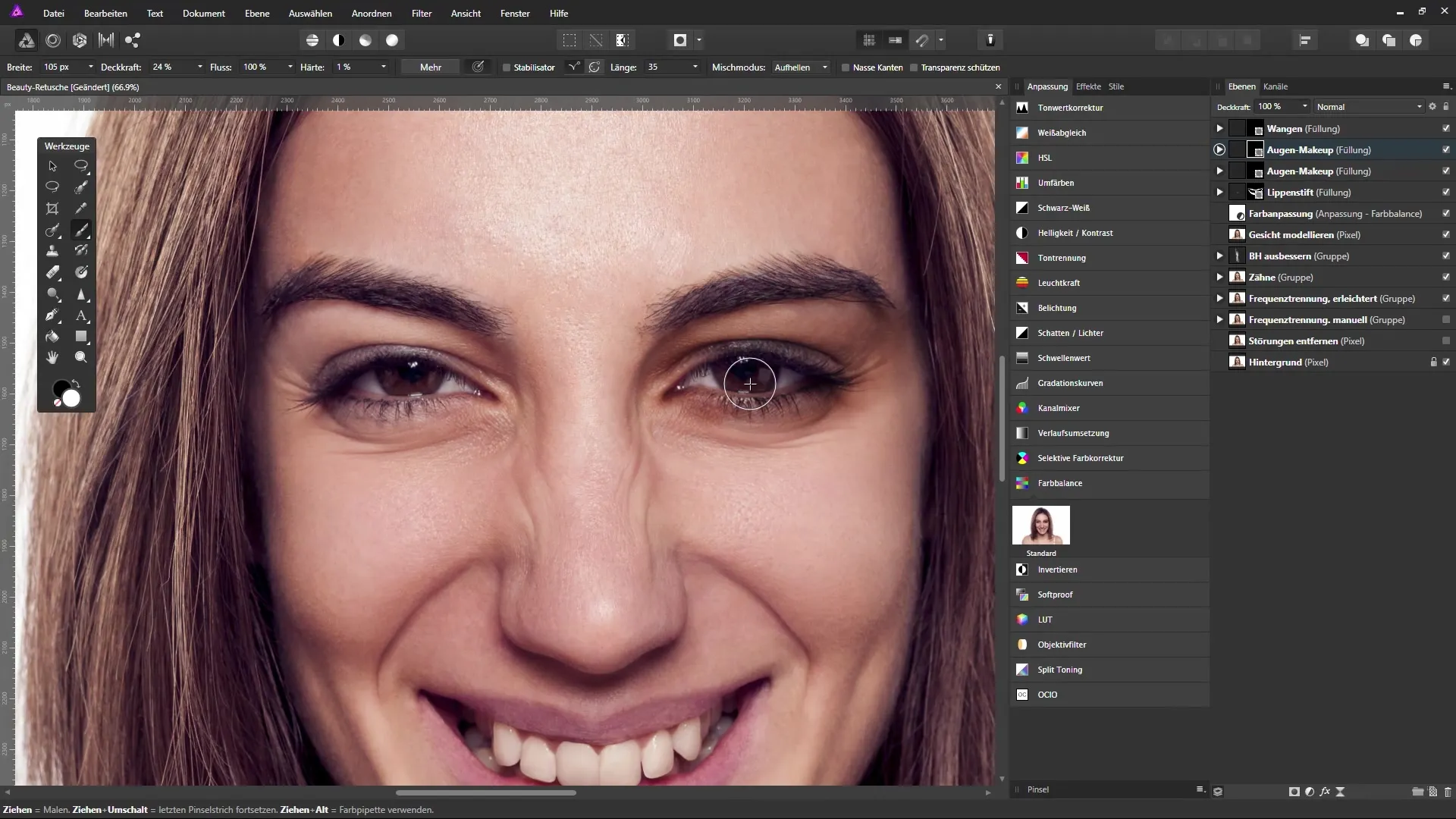Expand the Wangen layer

pyautogui.click(x=1219, y=128)
